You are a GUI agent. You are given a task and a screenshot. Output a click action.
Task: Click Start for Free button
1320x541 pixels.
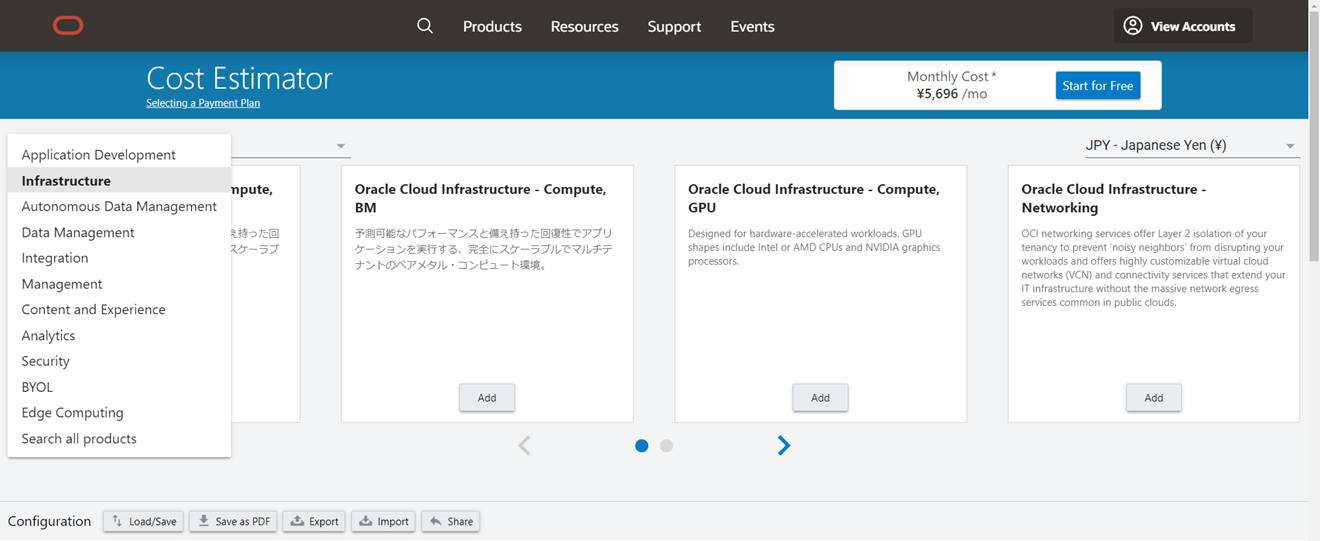tap(1097, 86)
